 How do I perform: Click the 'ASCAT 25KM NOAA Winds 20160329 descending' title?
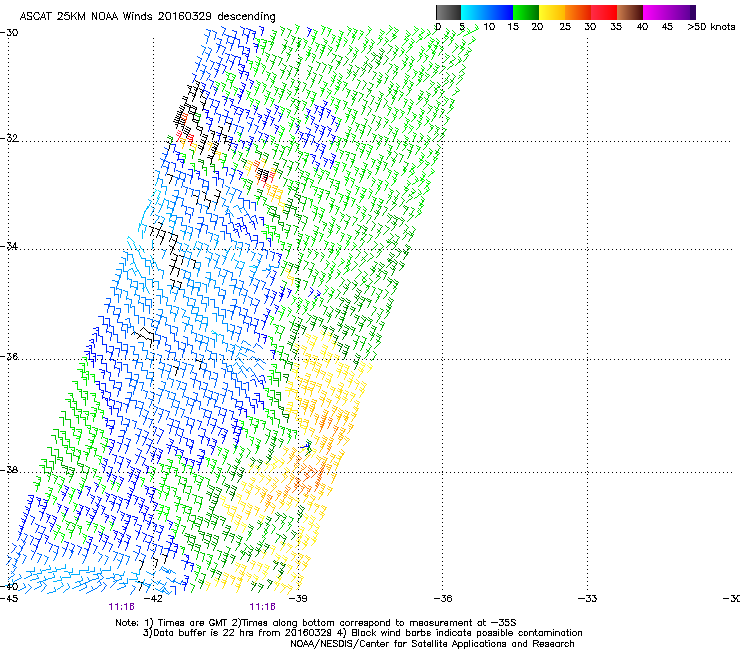[x=147, y=17]
